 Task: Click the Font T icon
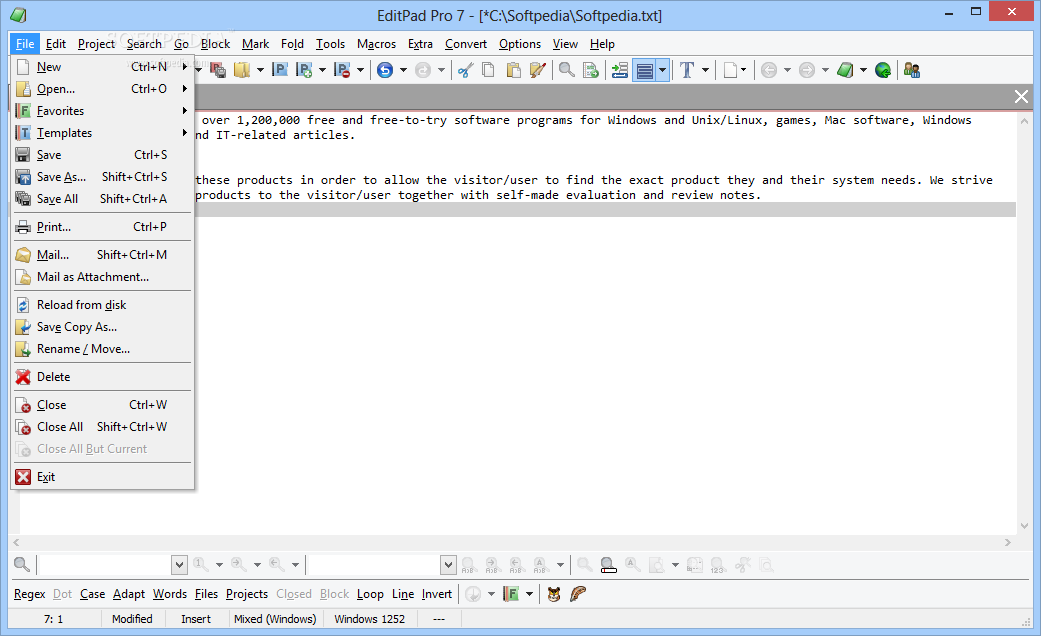coord(687,70)
